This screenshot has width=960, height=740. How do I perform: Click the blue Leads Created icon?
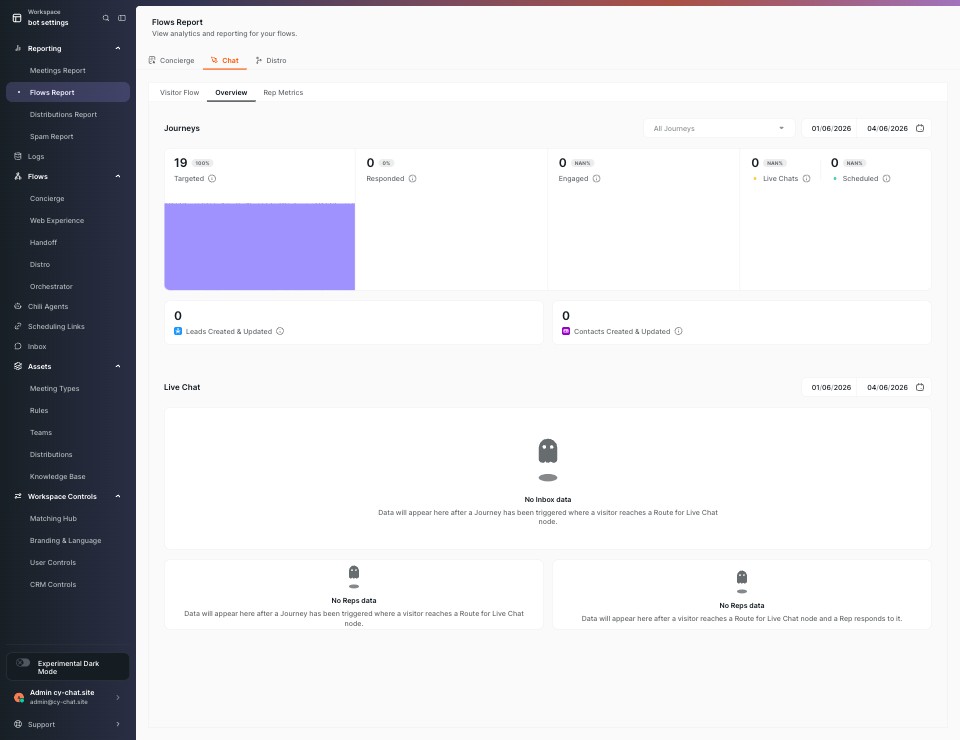tap(178, 331)
